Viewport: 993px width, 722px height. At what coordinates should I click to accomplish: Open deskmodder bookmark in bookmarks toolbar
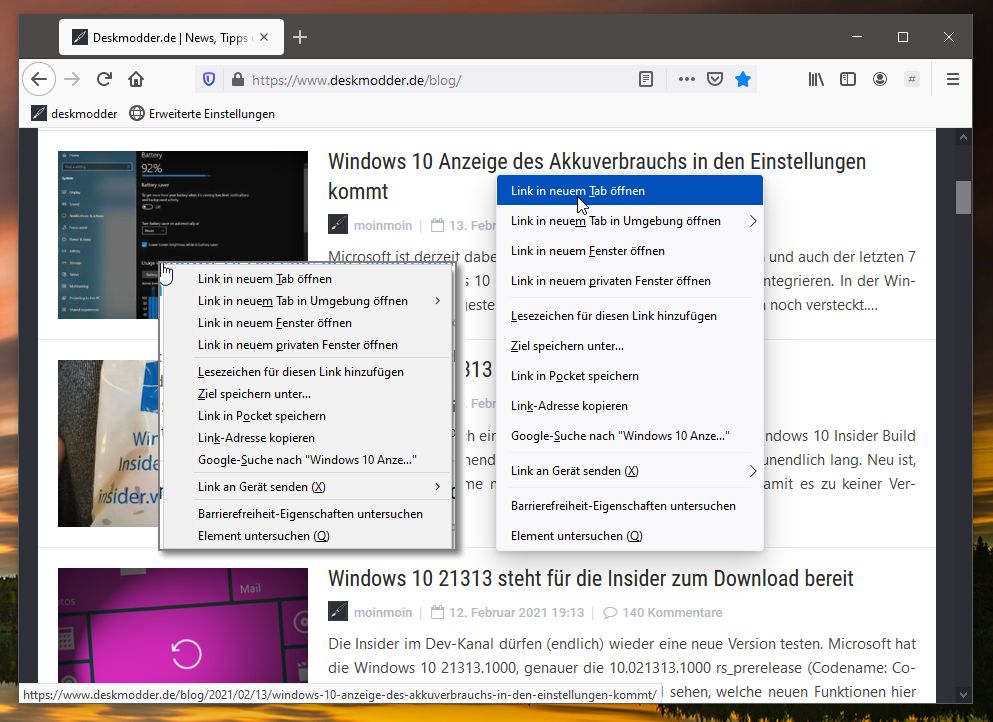click(x=75, y=114)
